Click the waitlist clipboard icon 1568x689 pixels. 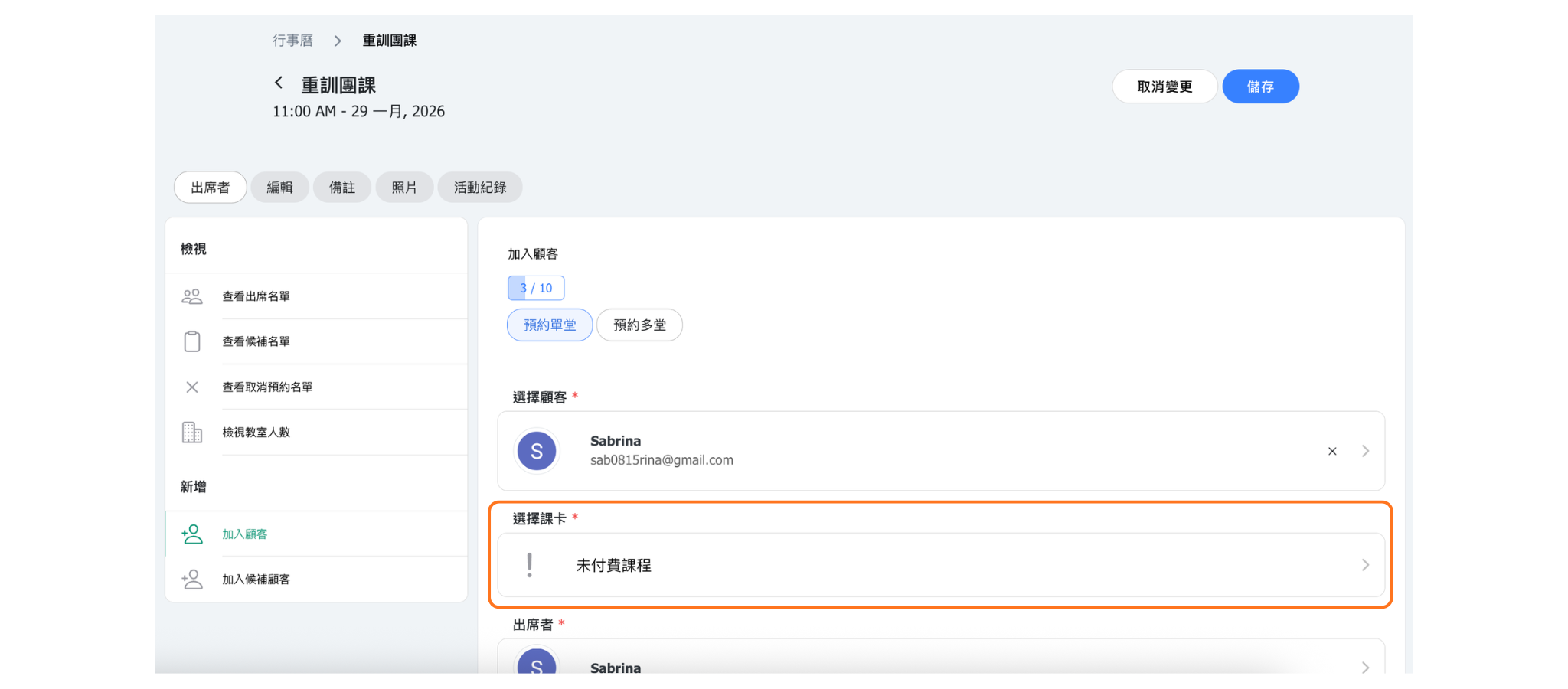point(192,341)
